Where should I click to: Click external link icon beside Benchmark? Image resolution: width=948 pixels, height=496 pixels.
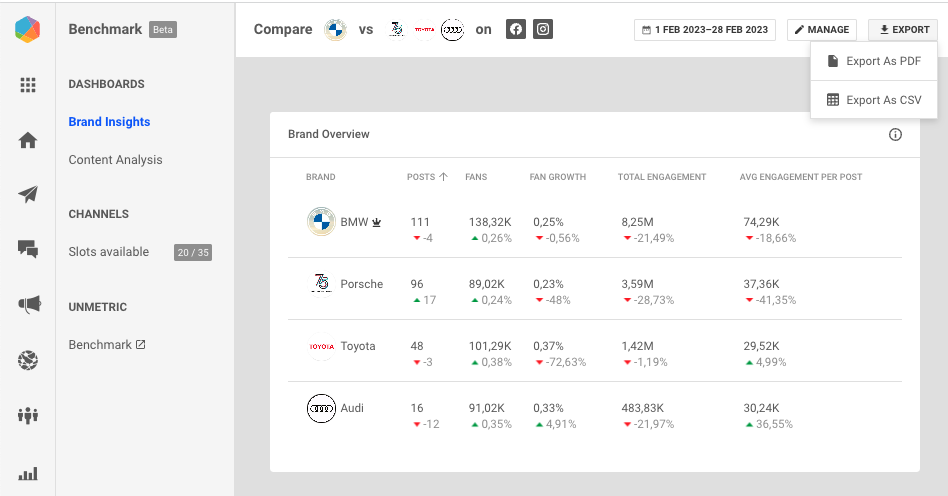click(x=140, y=344)
